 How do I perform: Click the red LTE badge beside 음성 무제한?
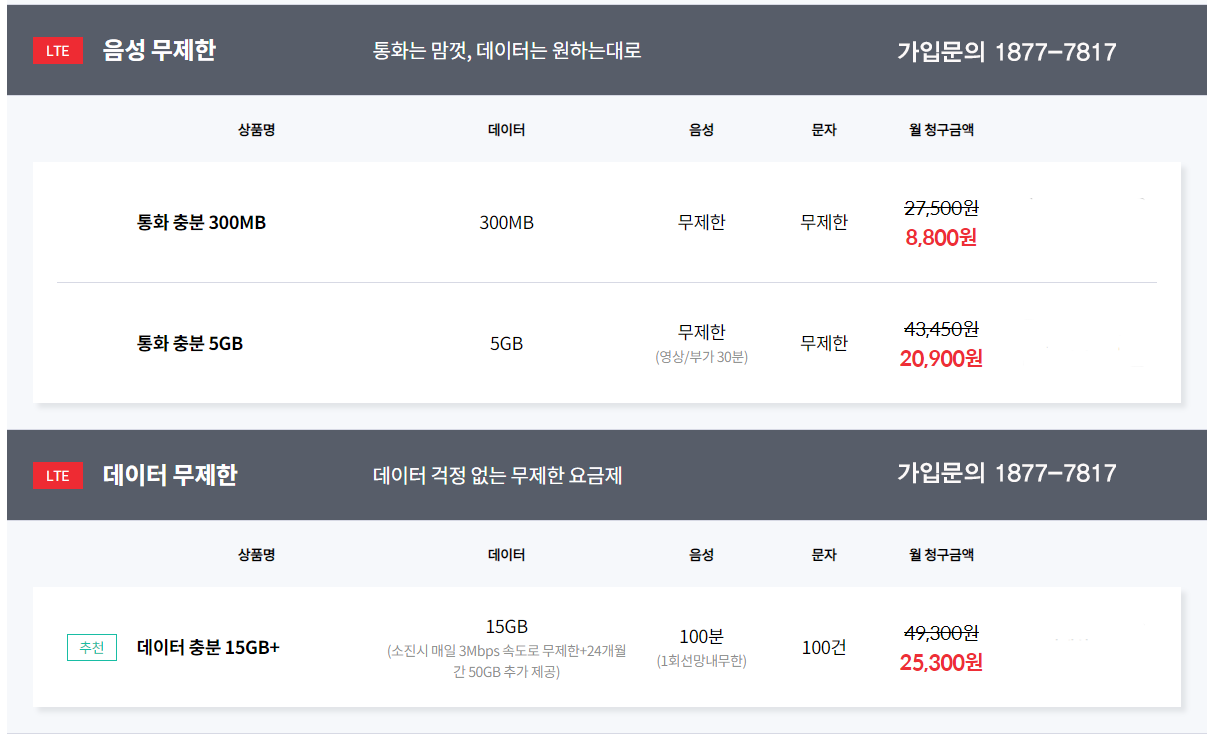(58, 50)
